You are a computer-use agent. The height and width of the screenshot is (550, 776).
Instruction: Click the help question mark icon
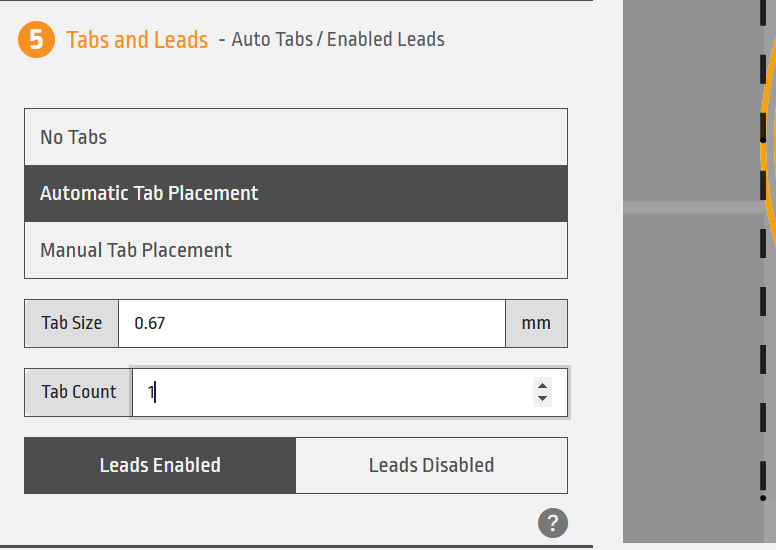pyautogui.click(x=553, y=523)
